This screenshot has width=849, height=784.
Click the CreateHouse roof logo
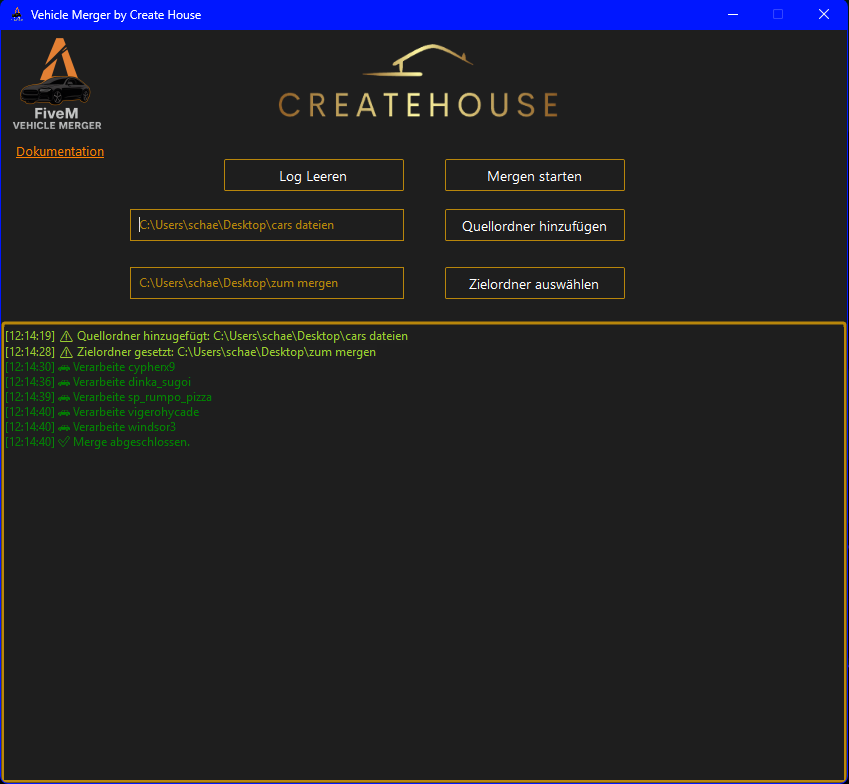418,62
